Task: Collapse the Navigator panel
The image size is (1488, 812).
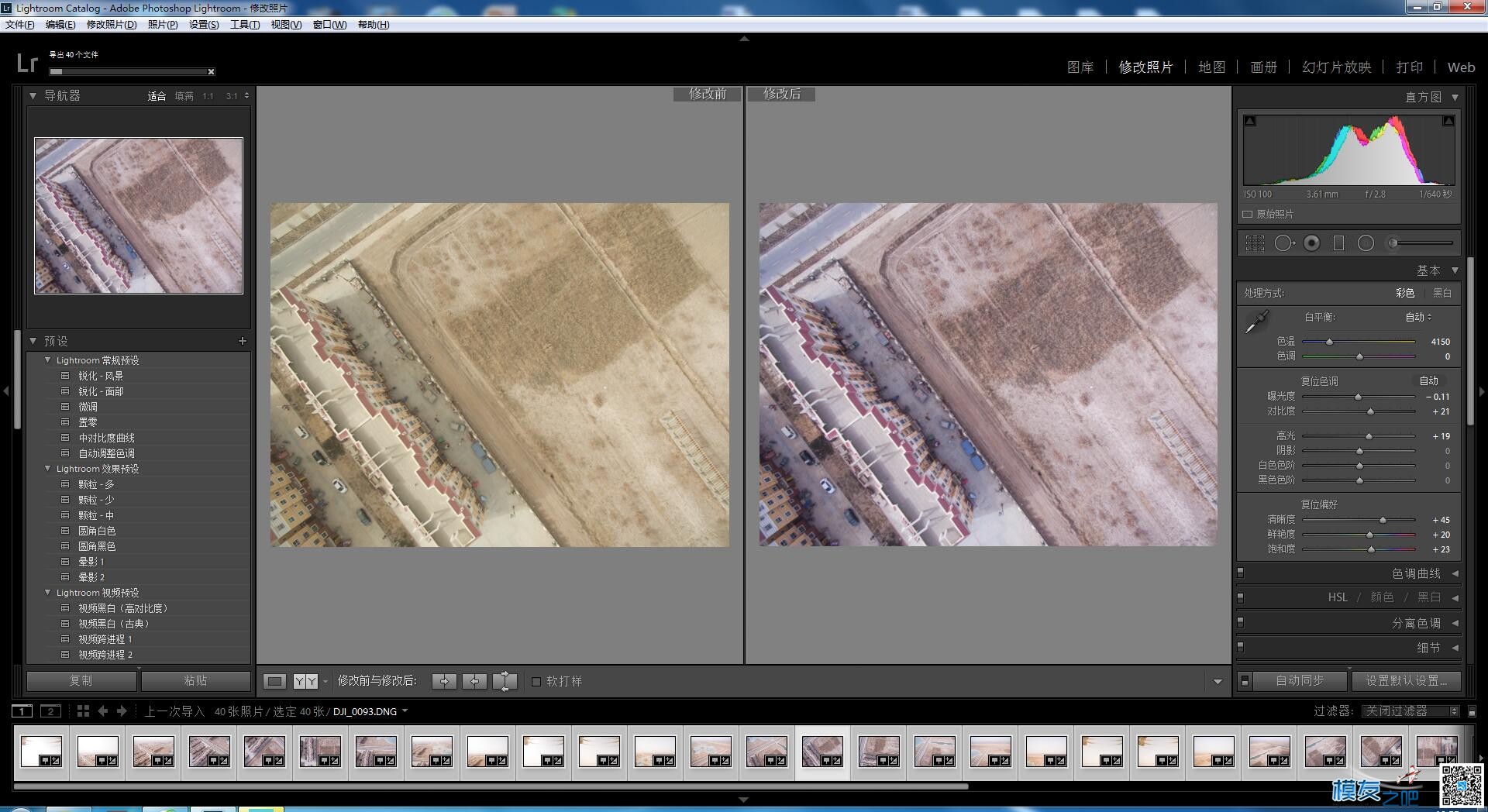Action: tap(33, 96)
